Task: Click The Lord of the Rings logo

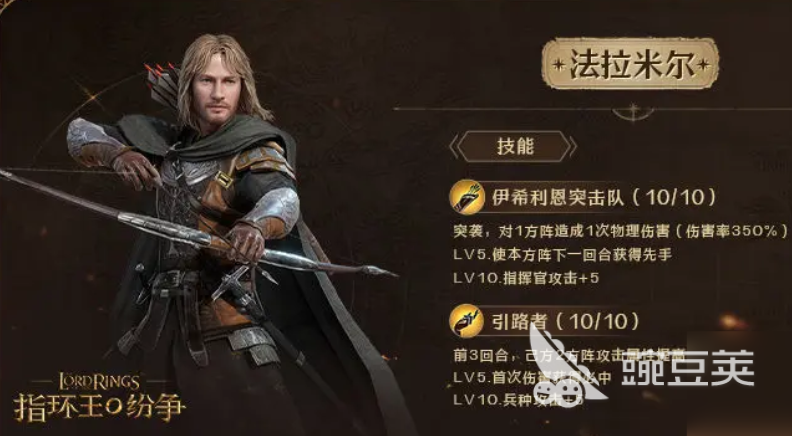Action: [98, 382]
